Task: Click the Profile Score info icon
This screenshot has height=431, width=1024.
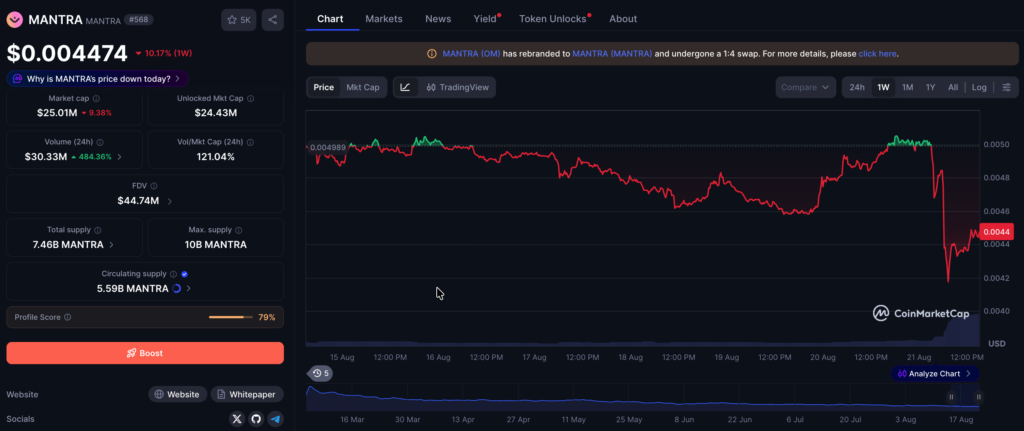Action: [68, 317]
